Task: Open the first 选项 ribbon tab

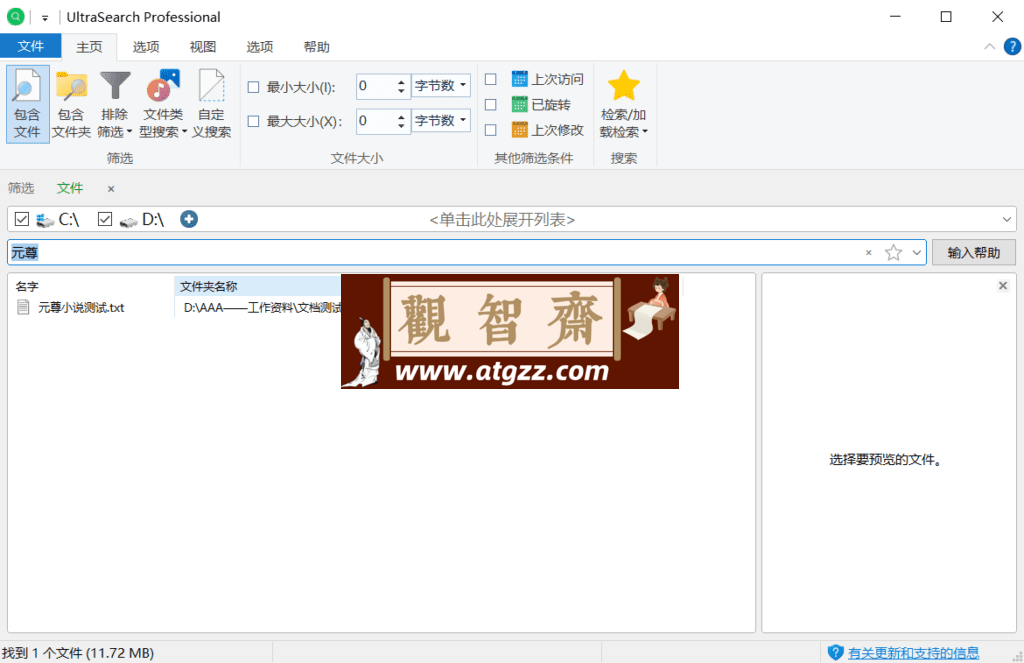Action: (146, 47)
